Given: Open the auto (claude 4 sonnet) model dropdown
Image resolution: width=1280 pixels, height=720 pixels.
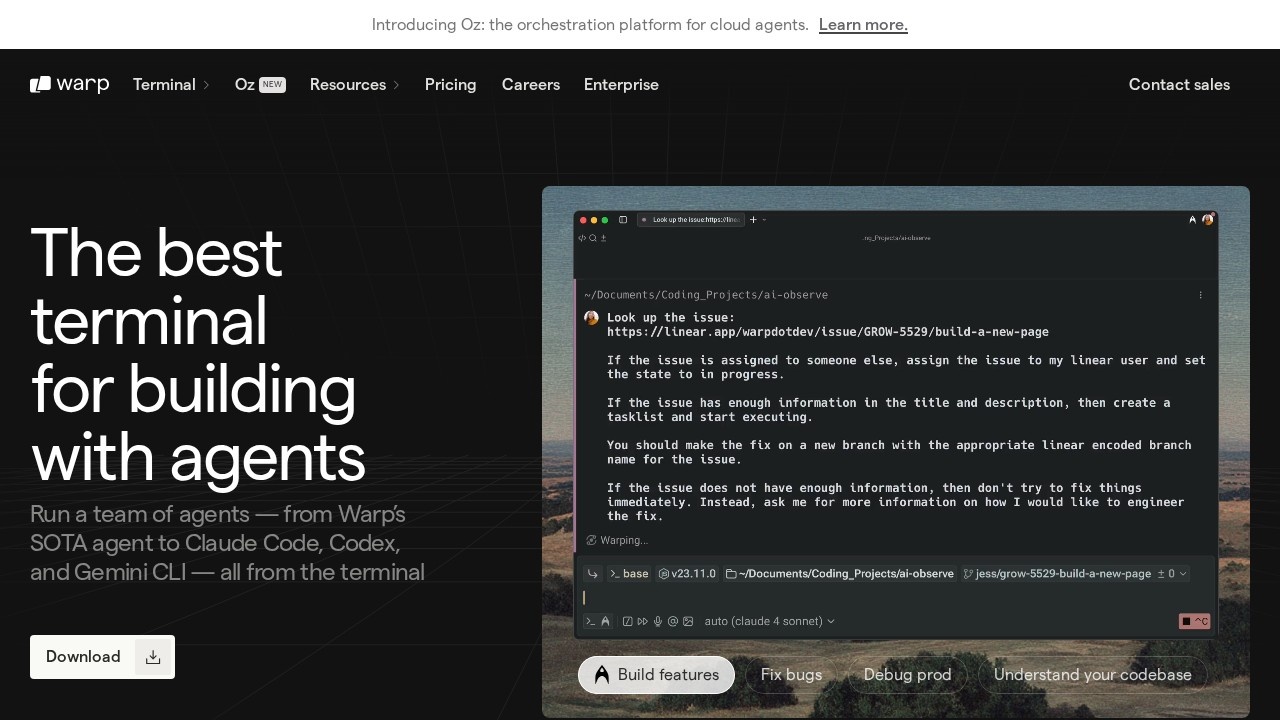Looking at the screenshot, I should [x=769, y=621].
